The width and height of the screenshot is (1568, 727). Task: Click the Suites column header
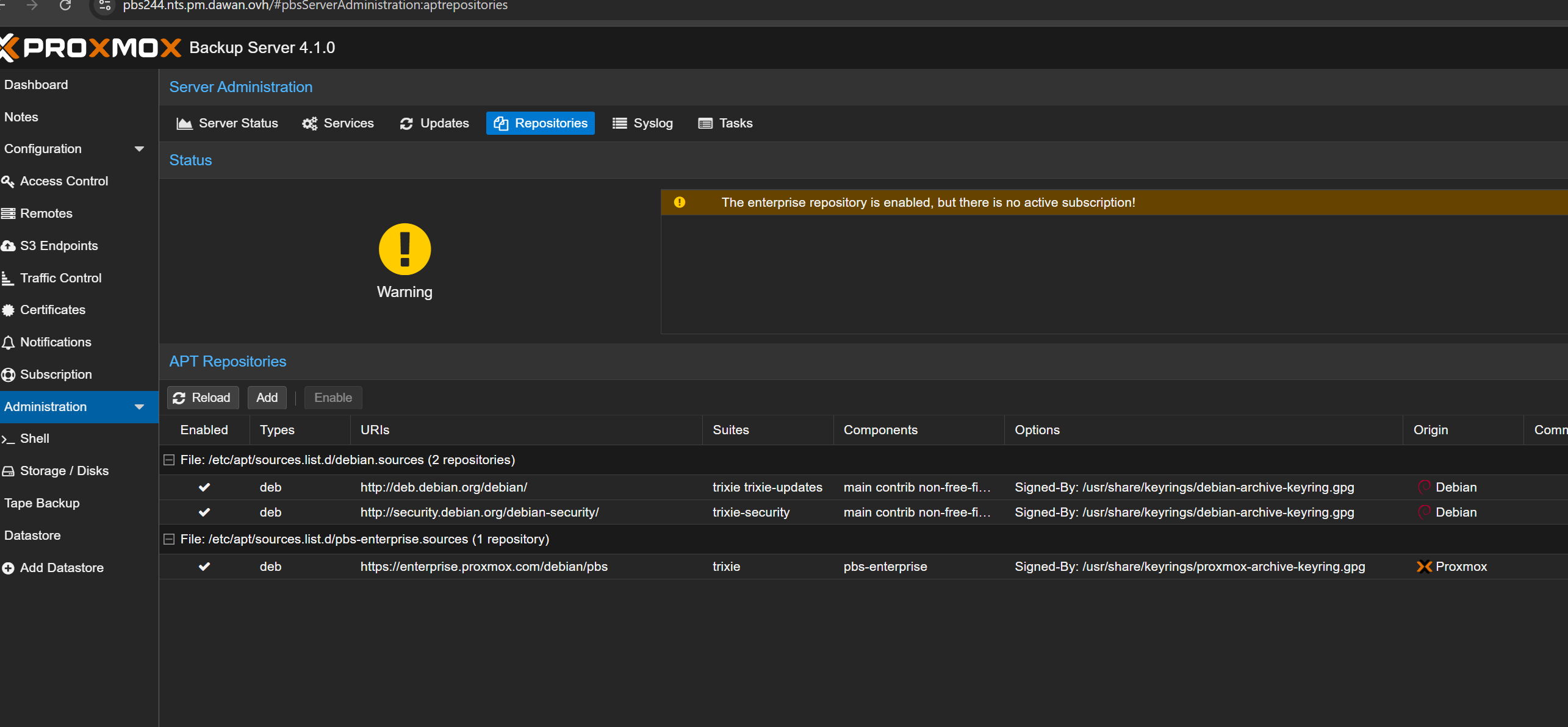coord(768,430)
